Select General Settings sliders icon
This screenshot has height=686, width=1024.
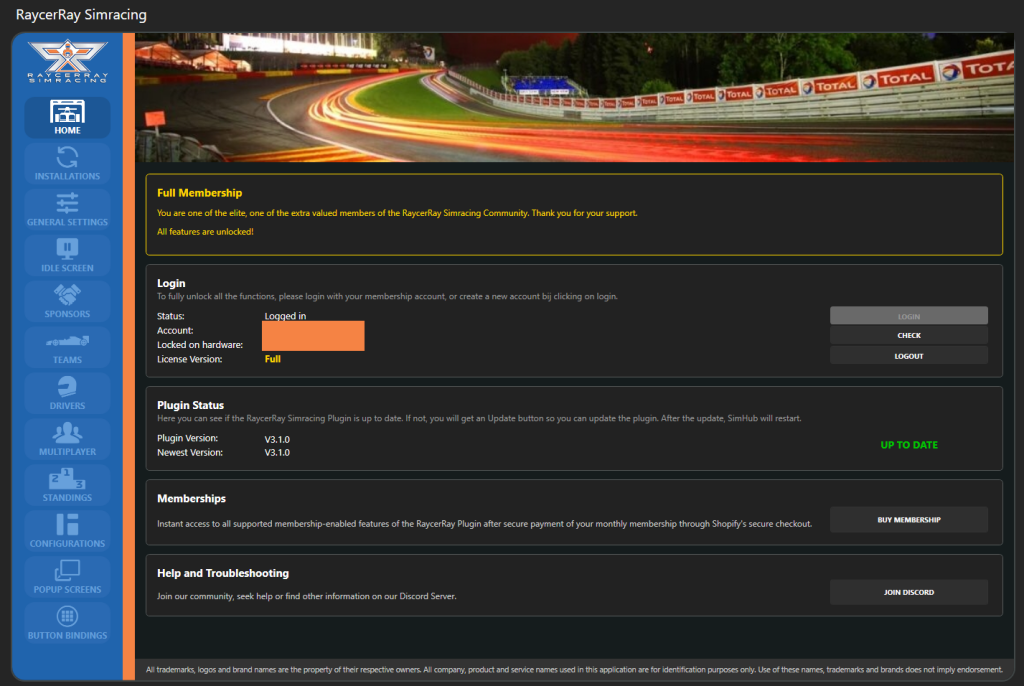pos(67,203)
